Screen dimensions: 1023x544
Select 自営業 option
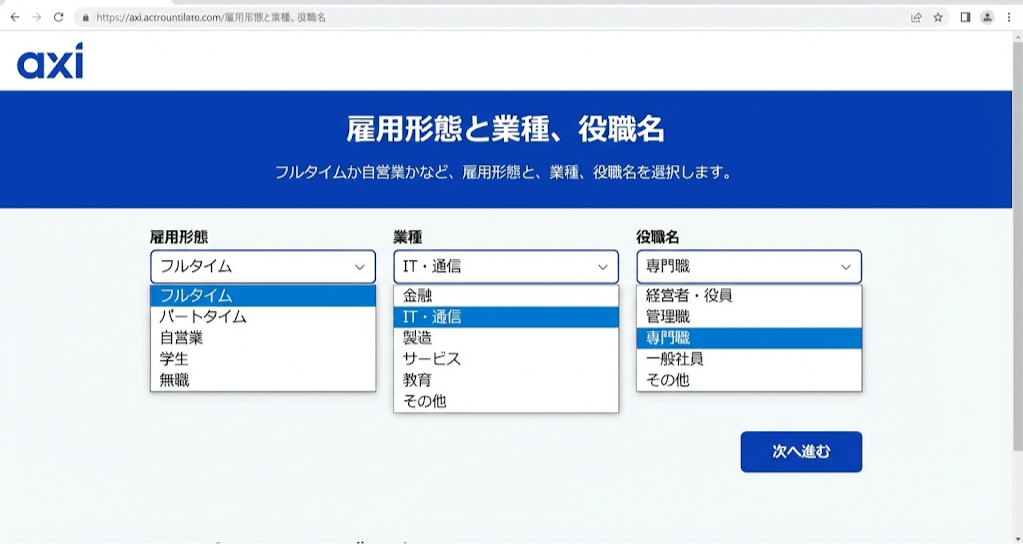tap(182, 338)
